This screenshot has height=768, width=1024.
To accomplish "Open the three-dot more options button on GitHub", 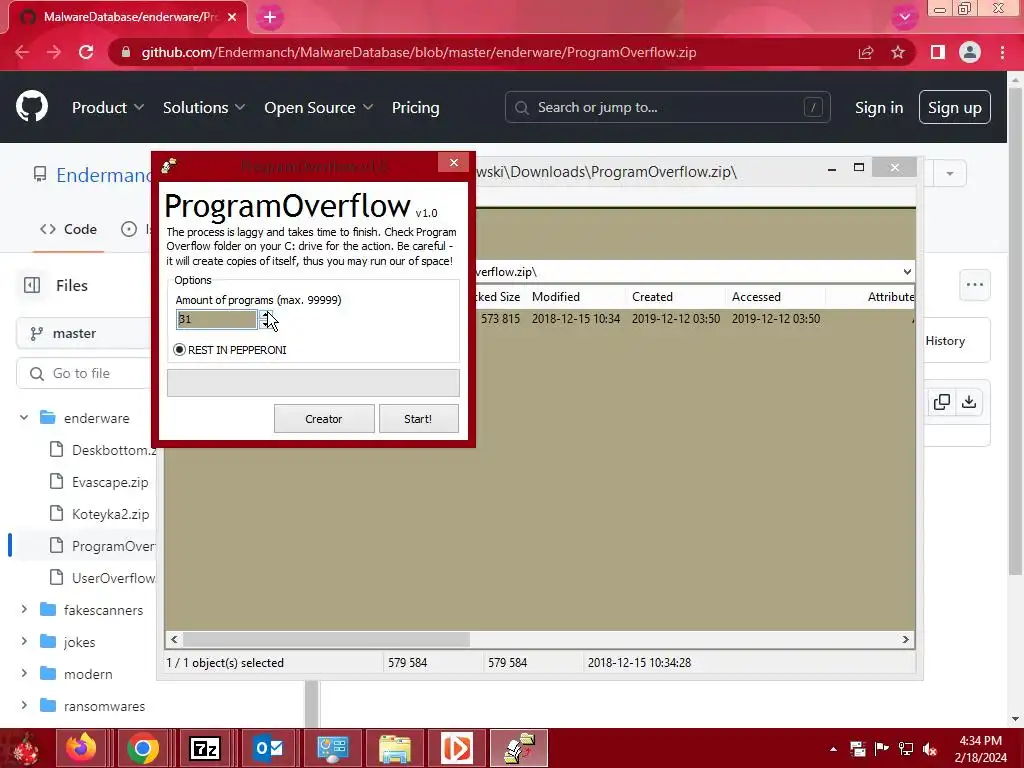I will point(975,285).
